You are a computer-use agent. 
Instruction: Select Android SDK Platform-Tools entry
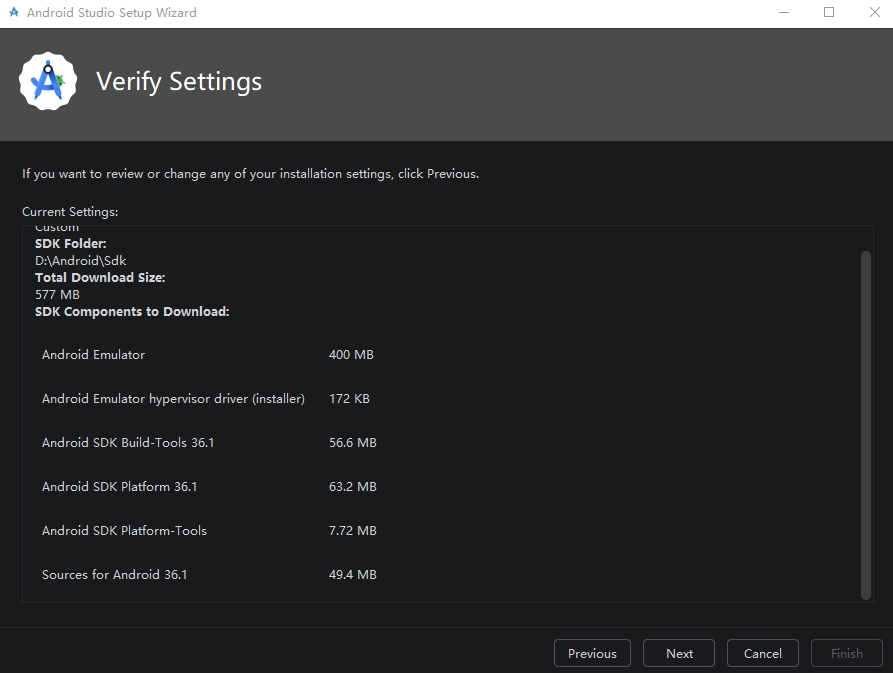coord(124,531)
